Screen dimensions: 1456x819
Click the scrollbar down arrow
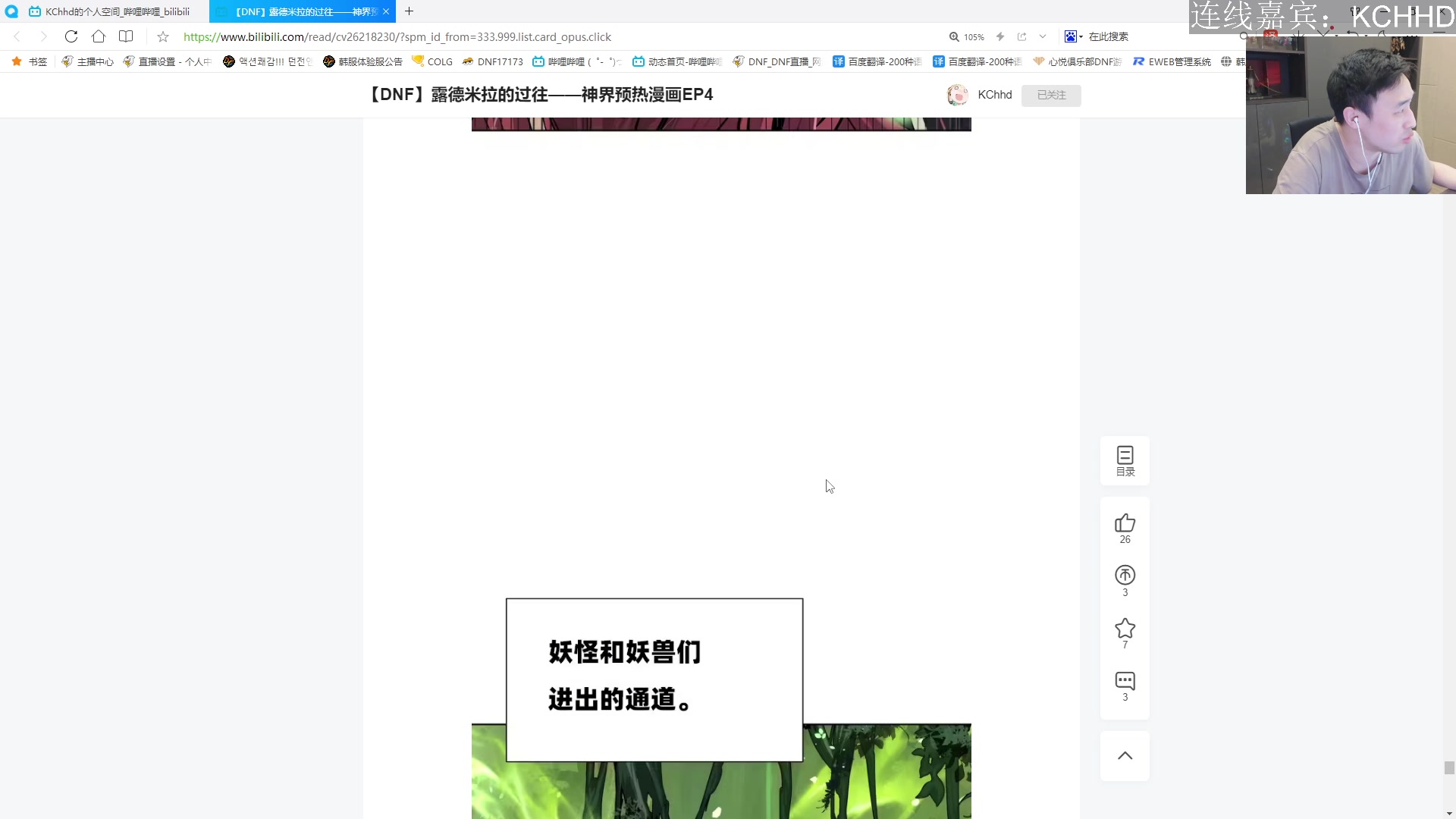[x=1449, y=813]
